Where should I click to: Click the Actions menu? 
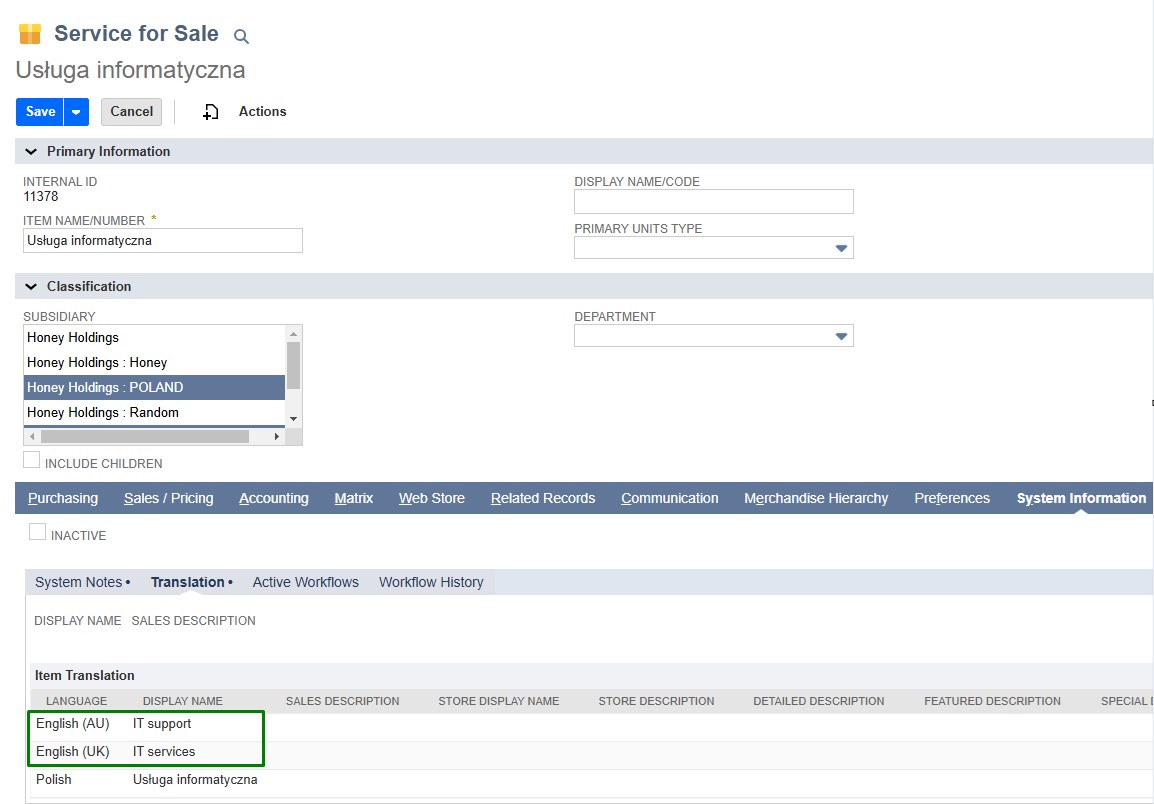pos(262,112)
